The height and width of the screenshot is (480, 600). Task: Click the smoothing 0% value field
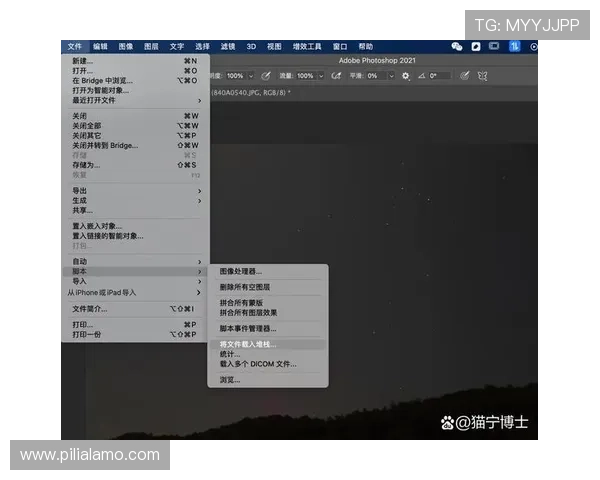click(377, 76)
